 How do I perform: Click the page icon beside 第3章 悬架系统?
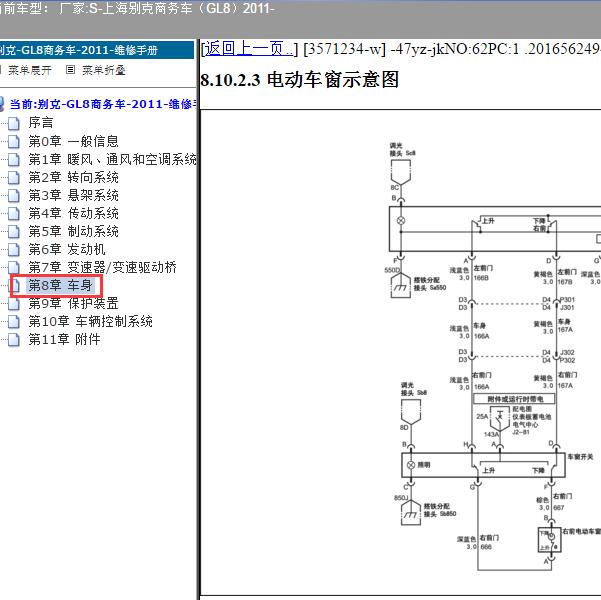click(x=14, y=196)
